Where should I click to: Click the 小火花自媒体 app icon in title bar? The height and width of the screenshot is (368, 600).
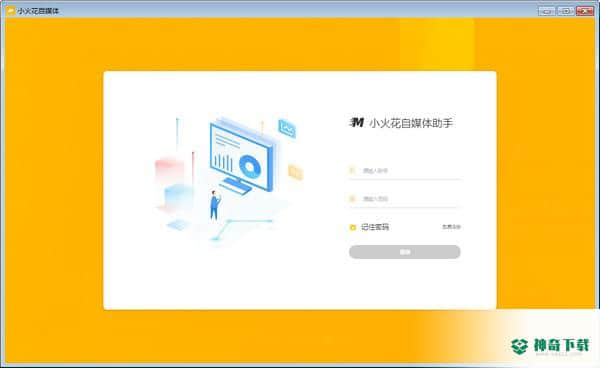click(11, 11)
